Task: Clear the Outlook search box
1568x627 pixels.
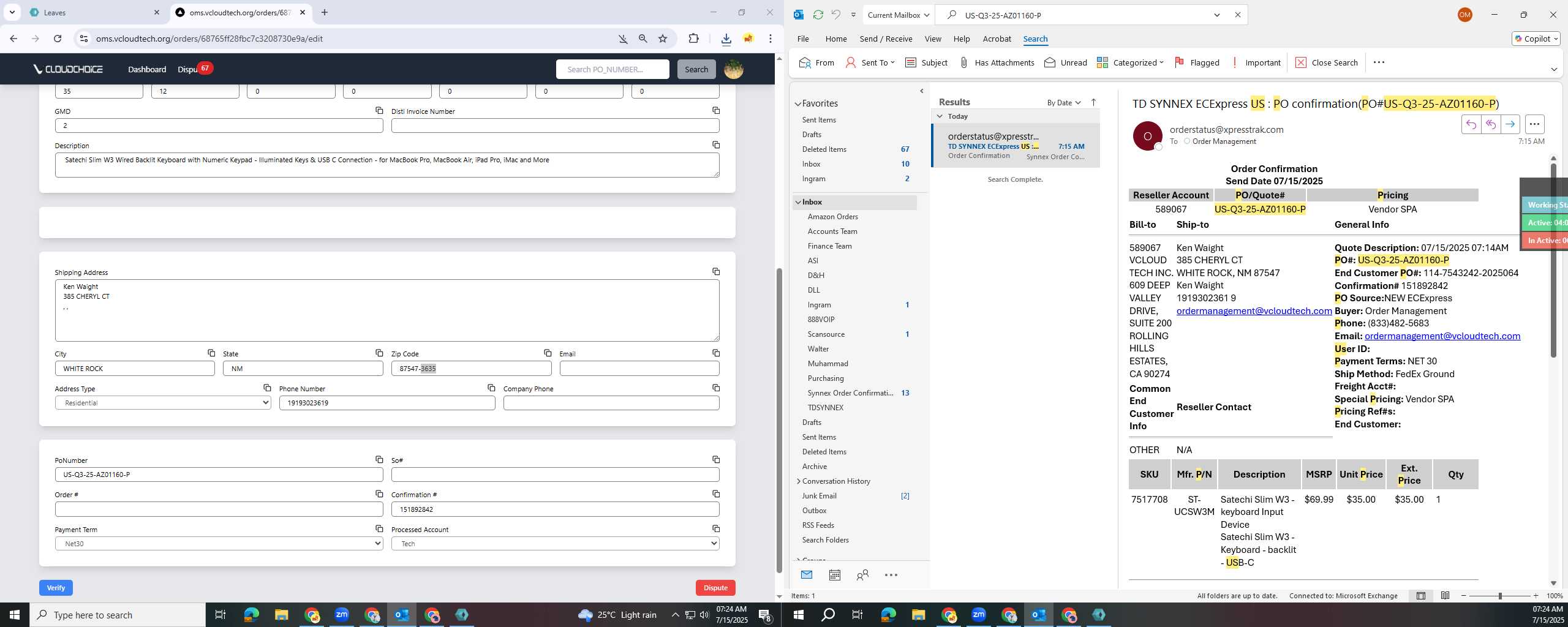Action: pos(1237,15)
